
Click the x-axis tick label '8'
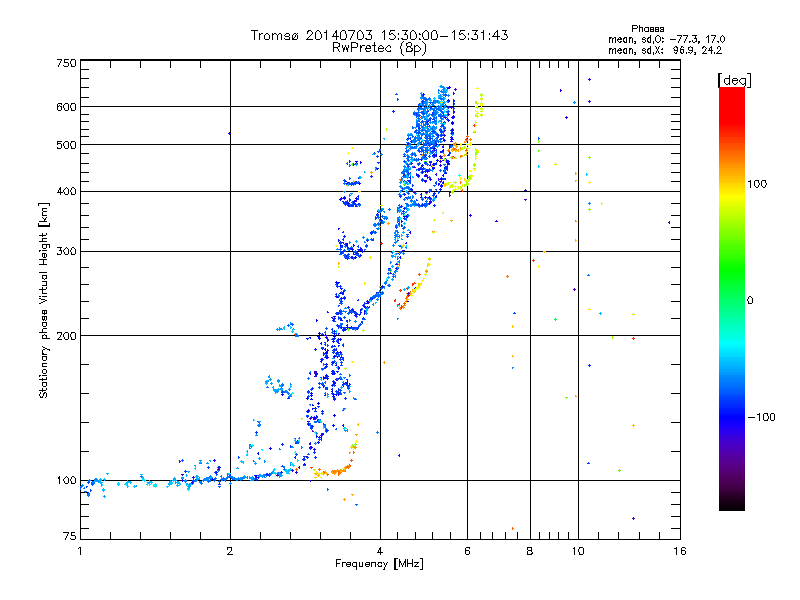(x=530, y=551)
